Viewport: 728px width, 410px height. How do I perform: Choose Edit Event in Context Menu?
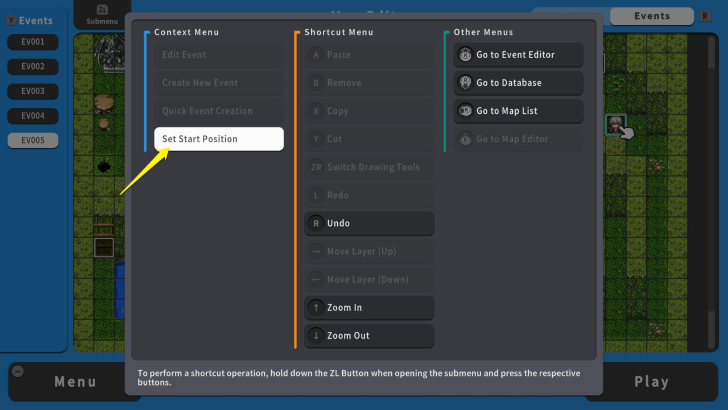219,55
